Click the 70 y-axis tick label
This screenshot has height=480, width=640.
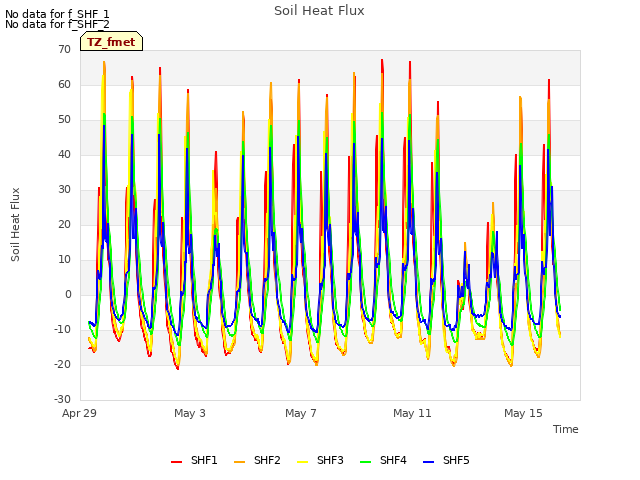click(64, 49)
